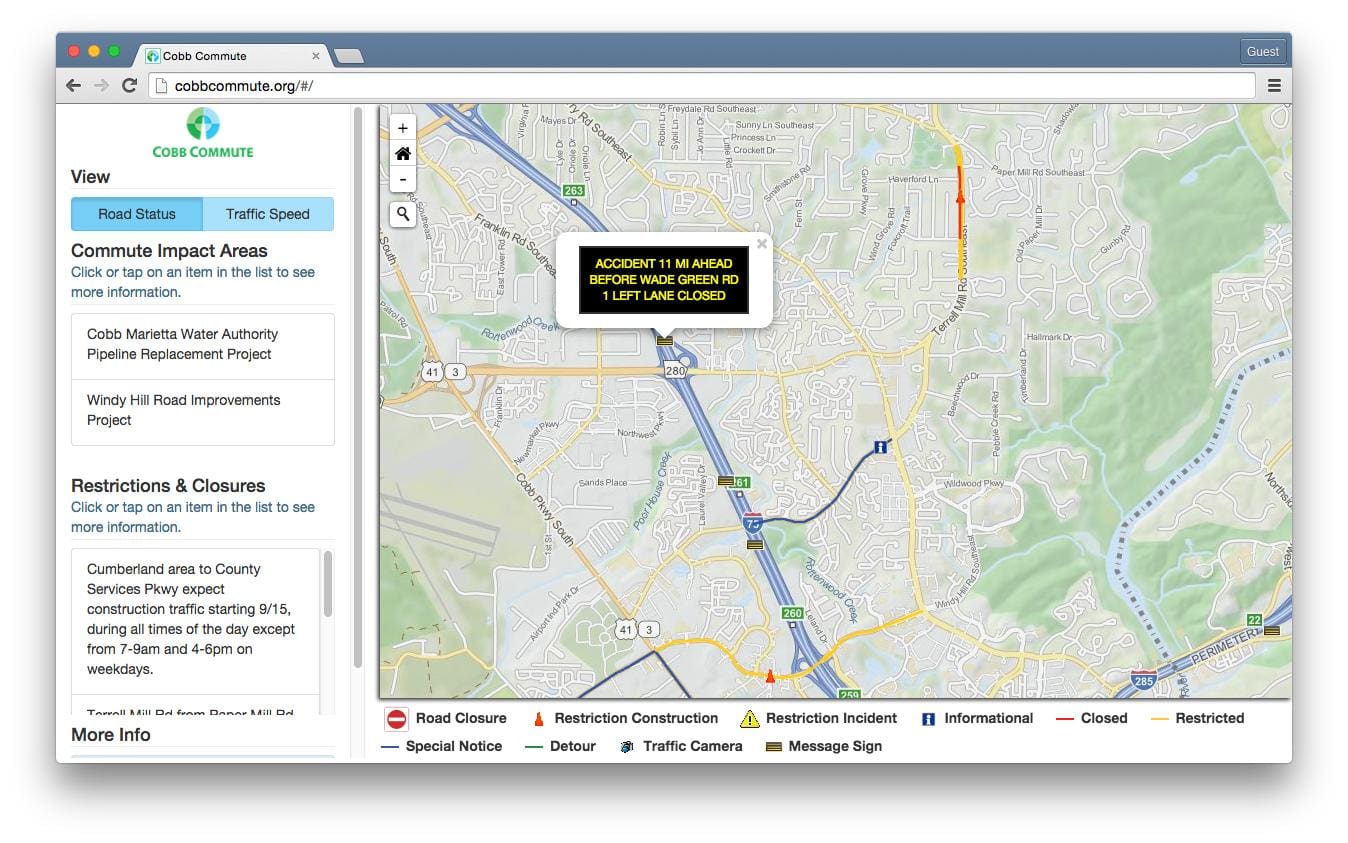Close the accident message popup
Screen dimensions: 1348x843
[762, 243]
